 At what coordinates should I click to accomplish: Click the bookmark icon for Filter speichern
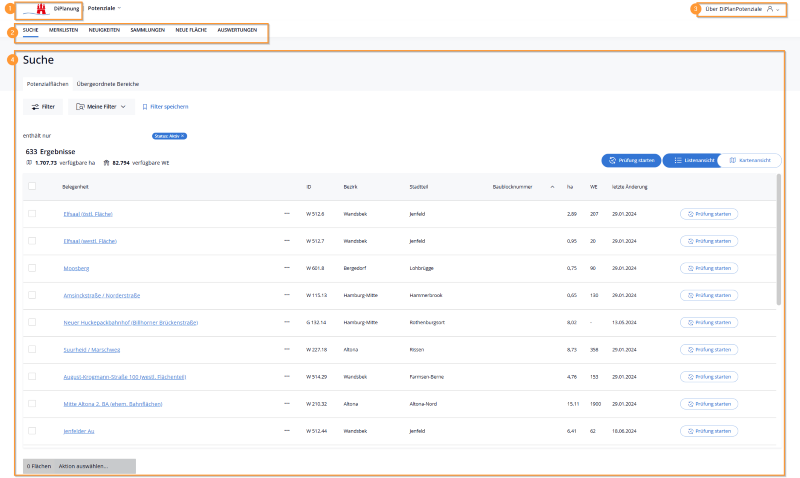point(145,106)
